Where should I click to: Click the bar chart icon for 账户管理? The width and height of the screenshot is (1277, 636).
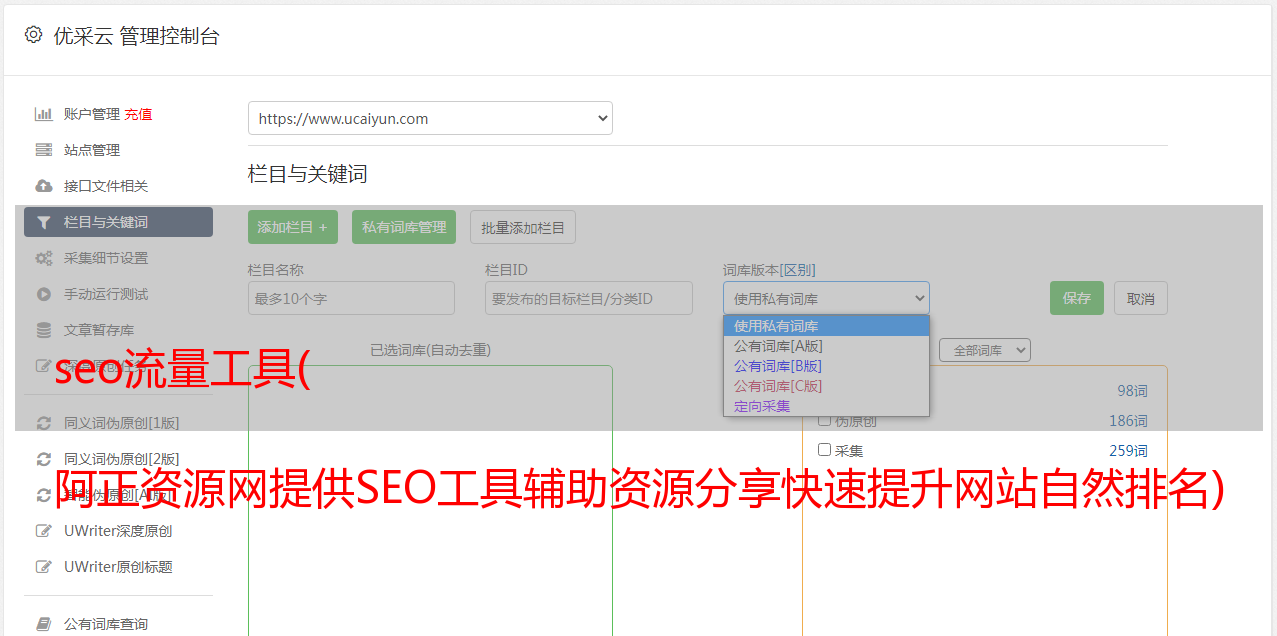[43, 114]
